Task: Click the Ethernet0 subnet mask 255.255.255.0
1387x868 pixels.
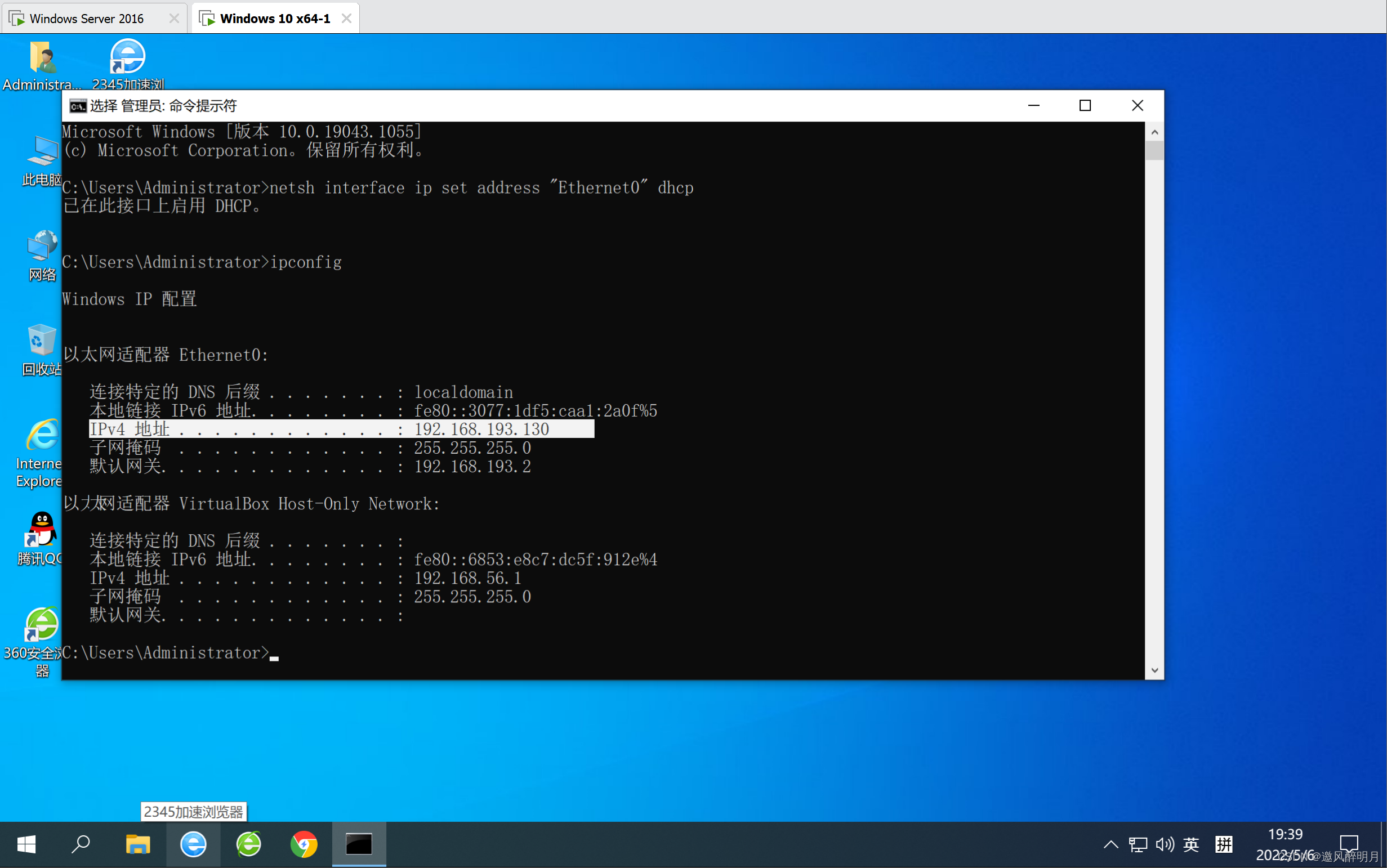Action: coord(472,448)
